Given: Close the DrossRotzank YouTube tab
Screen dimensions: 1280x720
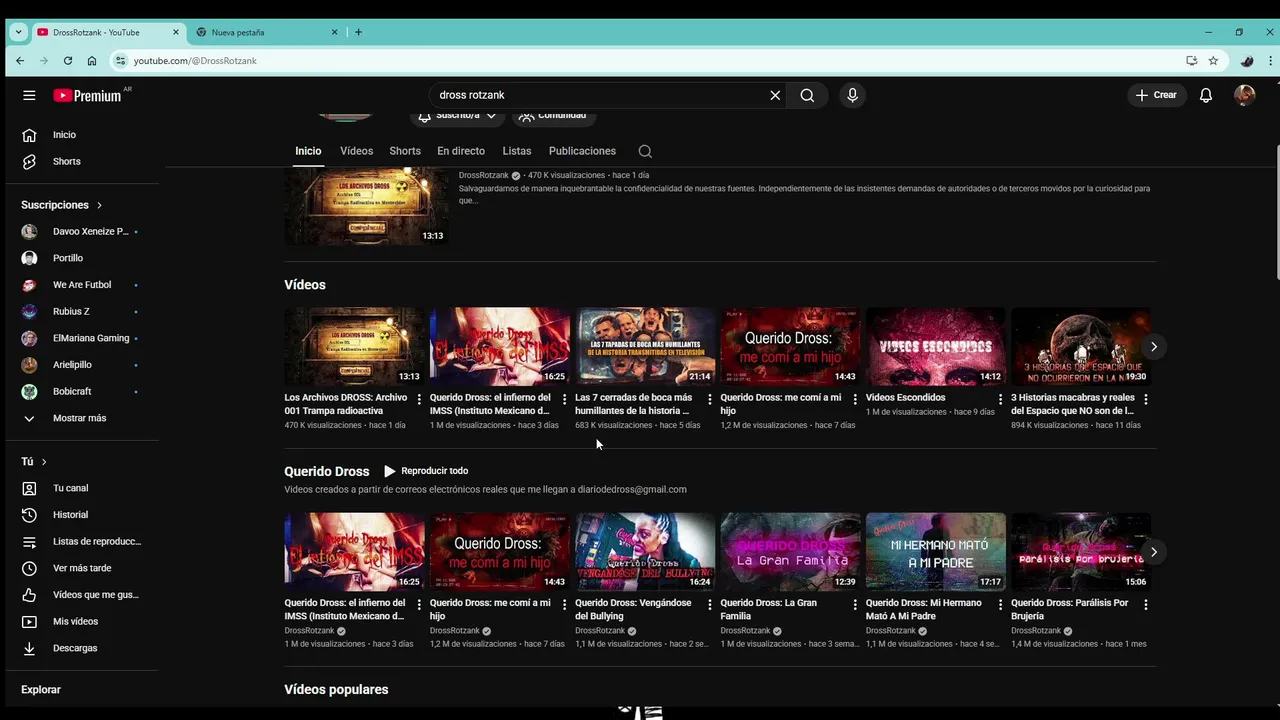Looking at the screenshot, I should [176, 32].
